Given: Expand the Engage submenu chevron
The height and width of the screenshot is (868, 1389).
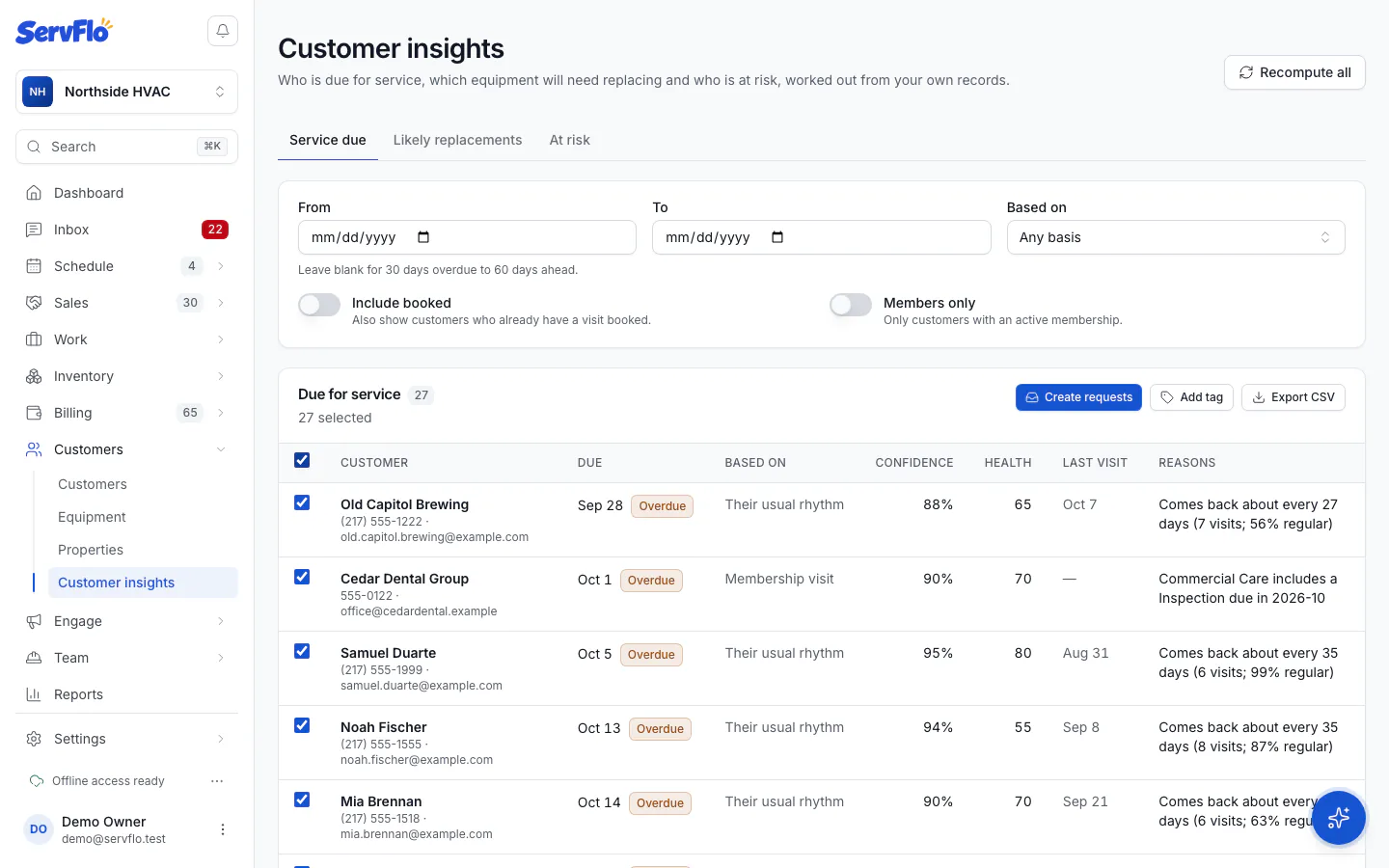Looking at the screenshot, I should (221, 621).
